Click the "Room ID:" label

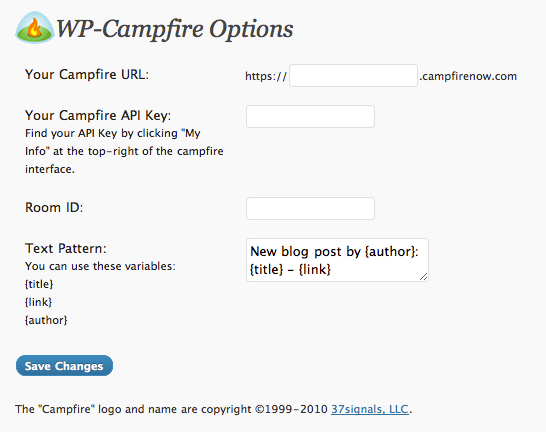click(54, 207)
